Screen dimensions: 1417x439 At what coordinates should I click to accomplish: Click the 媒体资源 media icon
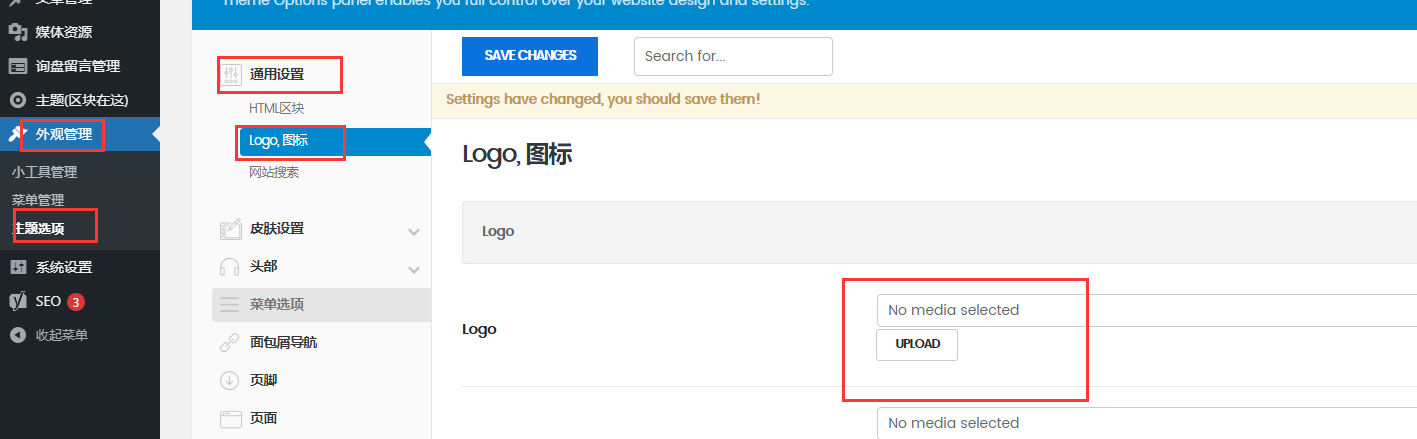point(17,32)
